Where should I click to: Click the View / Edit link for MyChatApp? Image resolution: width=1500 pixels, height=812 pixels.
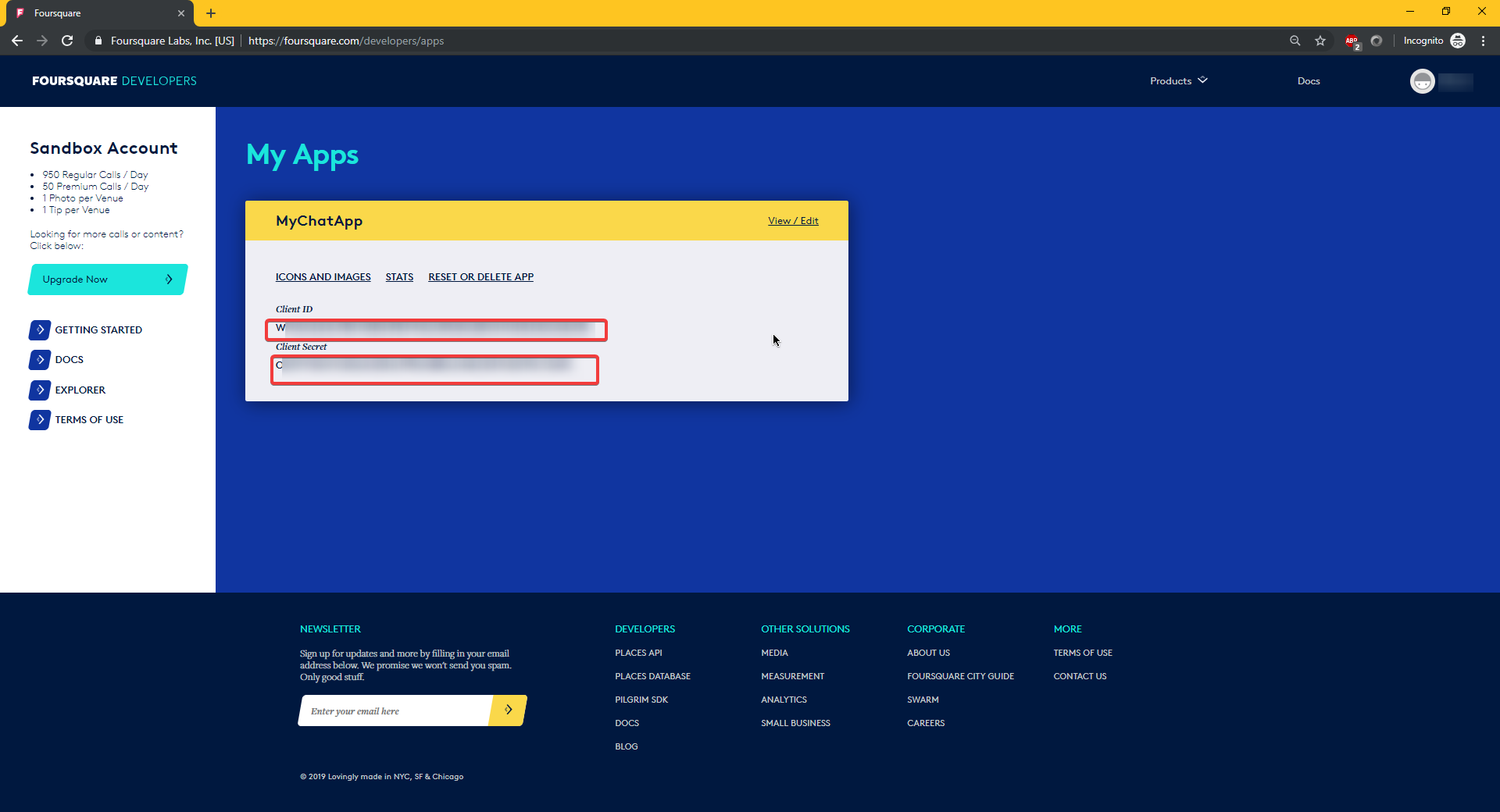(x=793, y=221)
